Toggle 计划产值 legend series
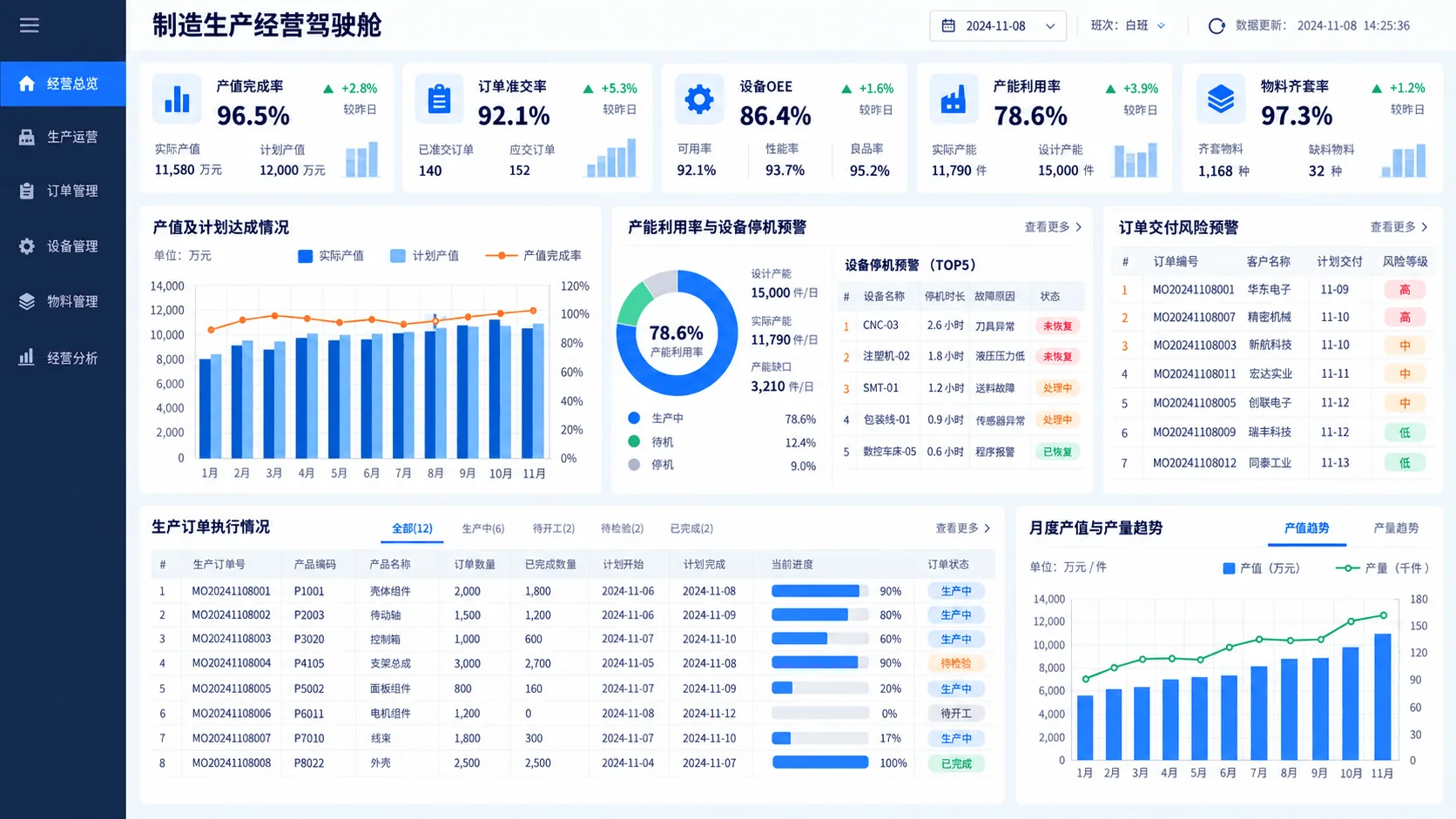The image size is (1456, 819). [x=425, y=256]
